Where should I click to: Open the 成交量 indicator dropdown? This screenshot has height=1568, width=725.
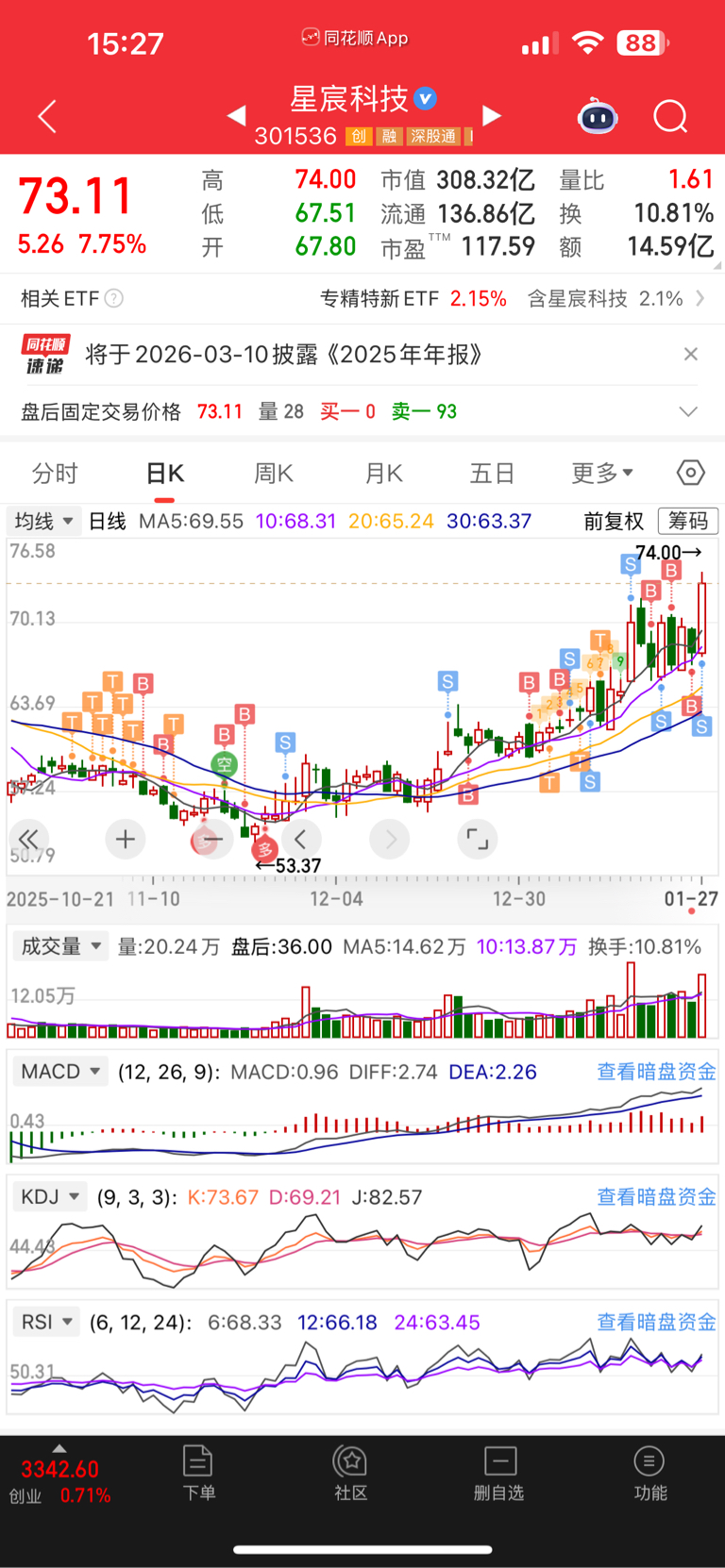click(60, 946)
